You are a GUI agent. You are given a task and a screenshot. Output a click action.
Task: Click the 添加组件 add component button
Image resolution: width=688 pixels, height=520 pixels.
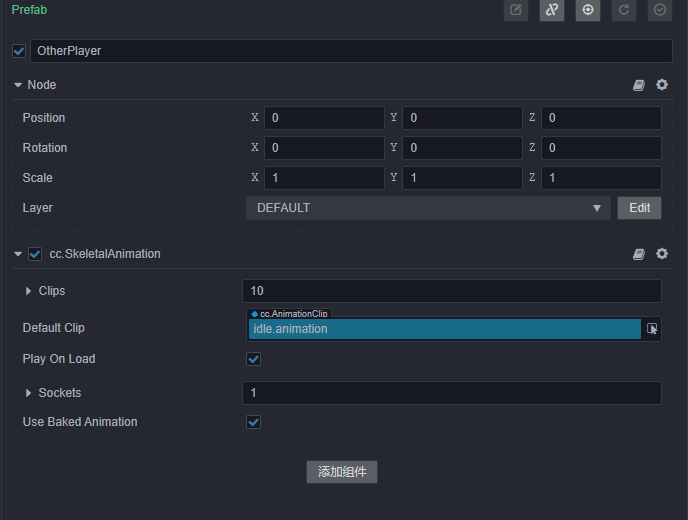[342, 472]
